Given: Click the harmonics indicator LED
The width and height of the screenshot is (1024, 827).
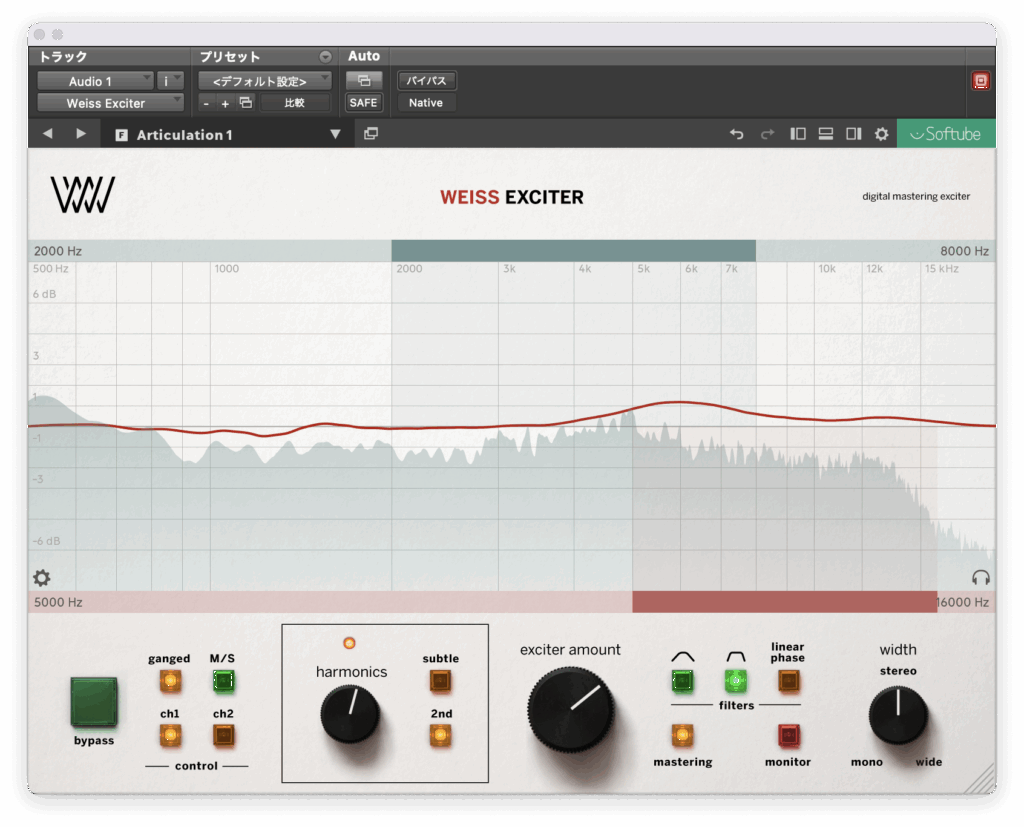Looking at the screenshot, I should pyautogui.click(x=350, y=643).
